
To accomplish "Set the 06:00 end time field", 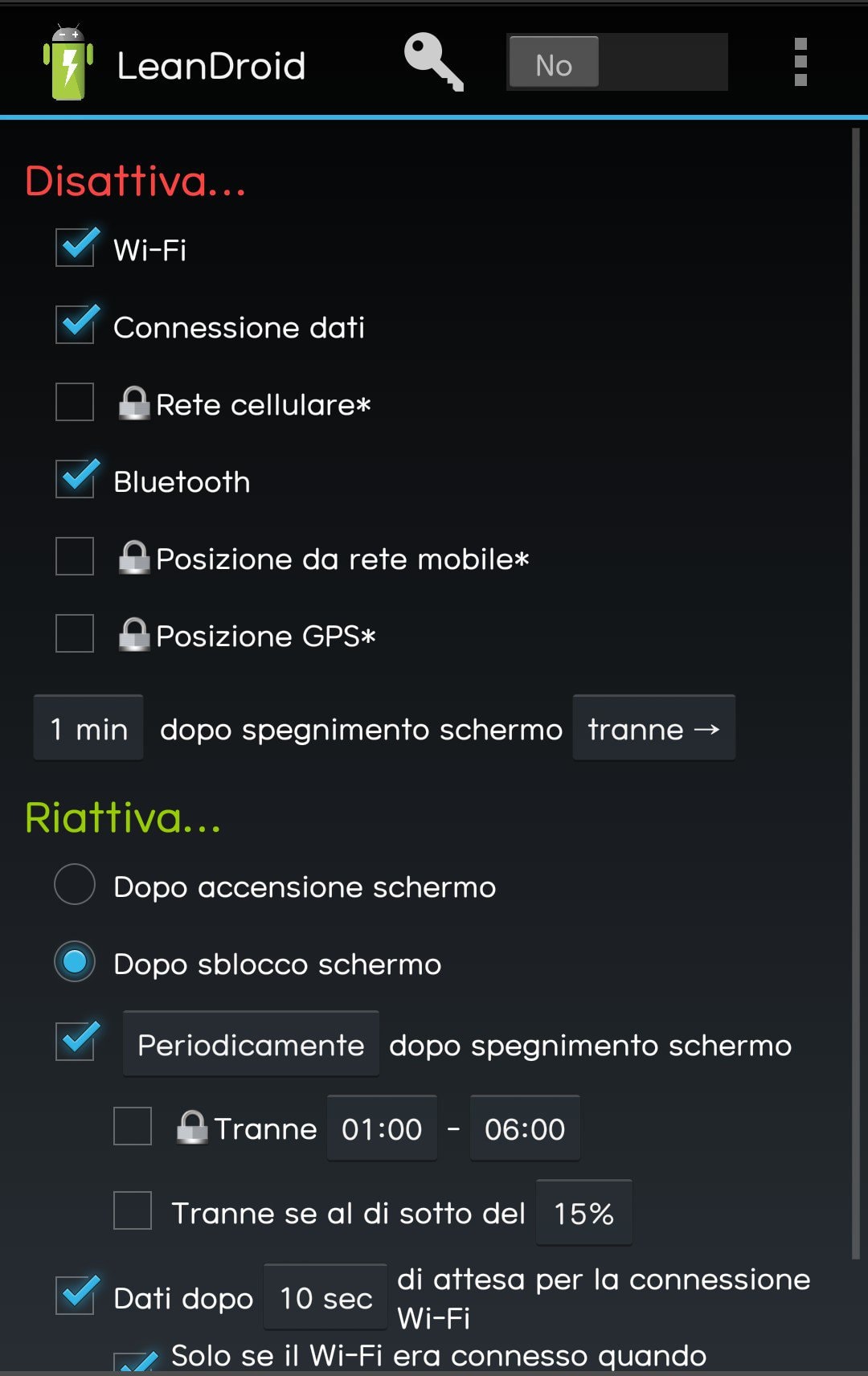I will coord(525,1128).
